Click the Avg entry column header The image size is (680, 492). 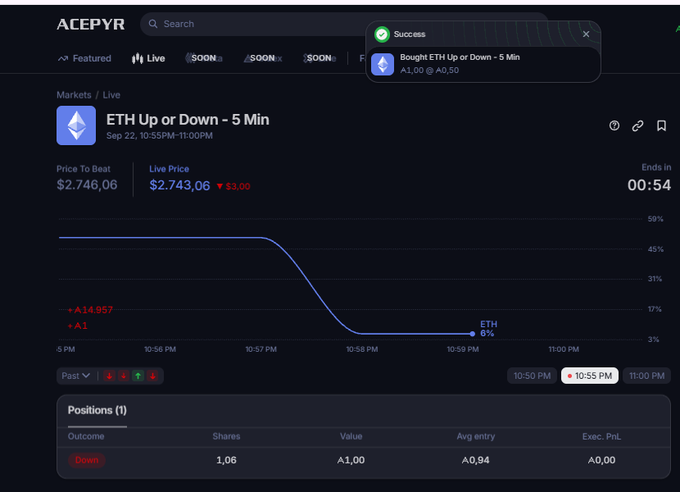[x=476, y=436]
